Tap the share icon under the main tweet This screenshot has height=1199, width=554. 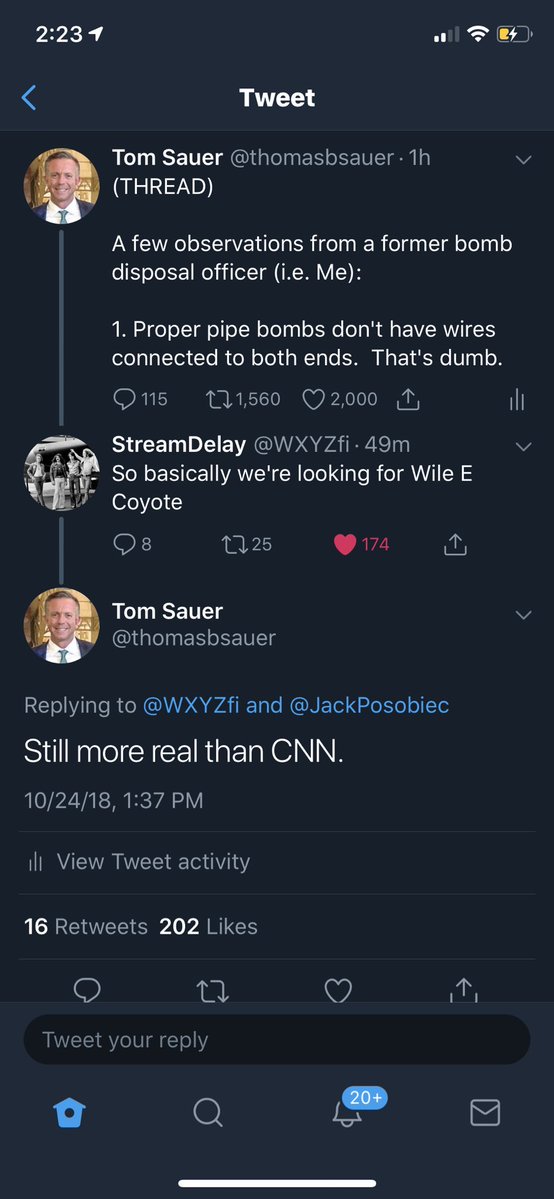coord(464,990)
